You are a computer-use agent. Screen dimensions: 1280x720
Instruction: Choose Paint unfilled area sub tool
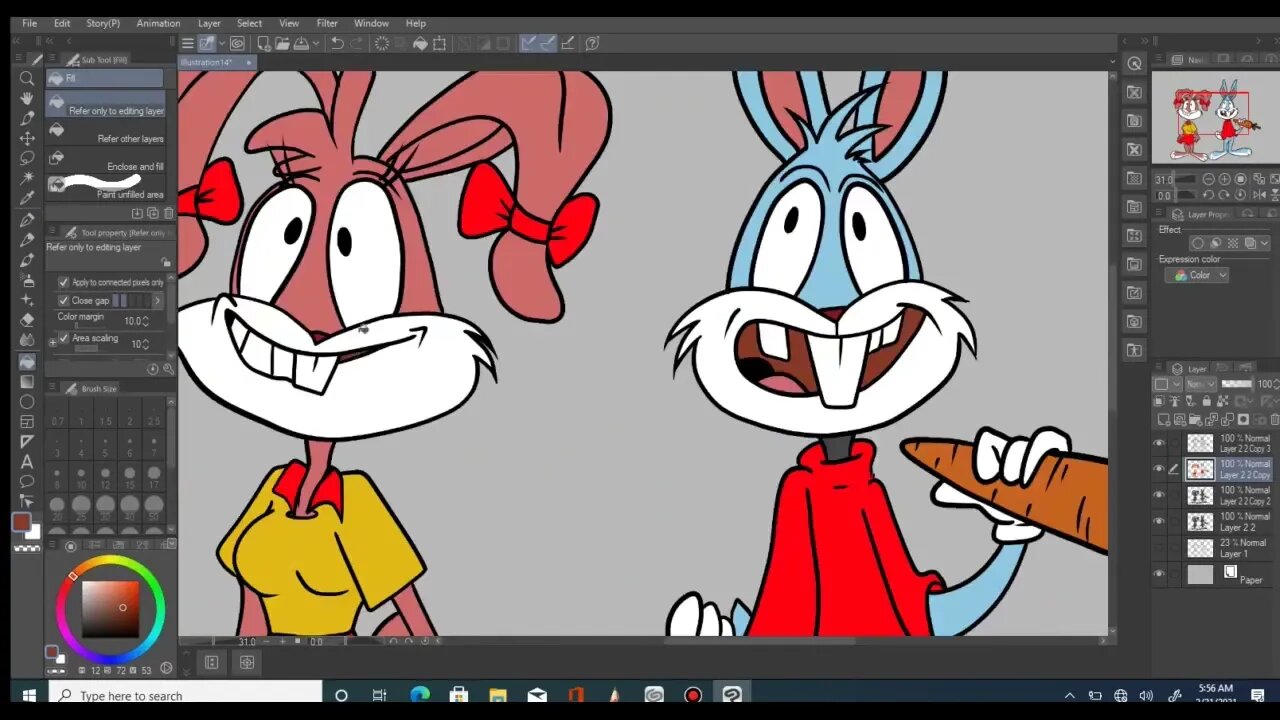pyautogui.click(x=105, y=189)
